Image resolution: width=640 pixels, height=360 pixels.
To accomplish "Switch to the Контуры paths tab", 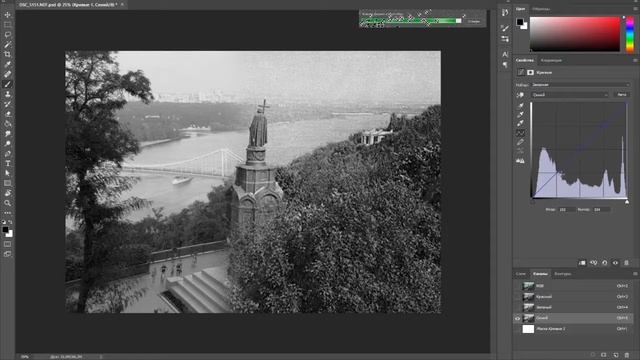I will 562,274.
